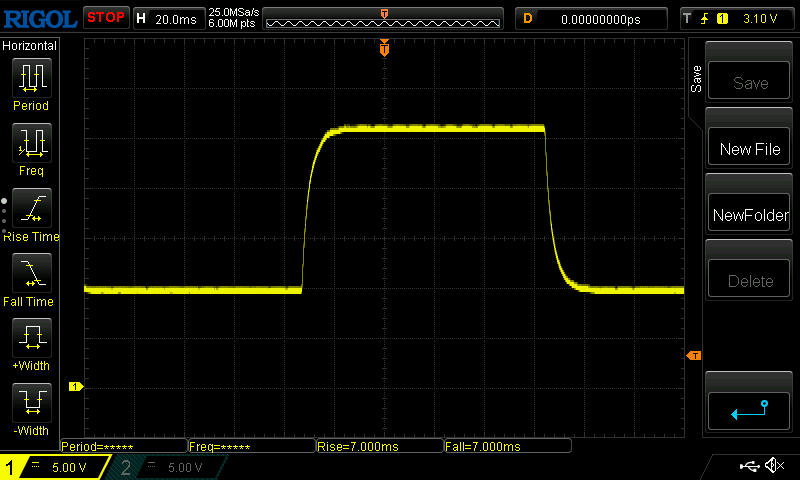Click the orange trigger level marker at right edge
Viewport: 800px width, 480px height.
pyautogui.click(x=694, y=356)
